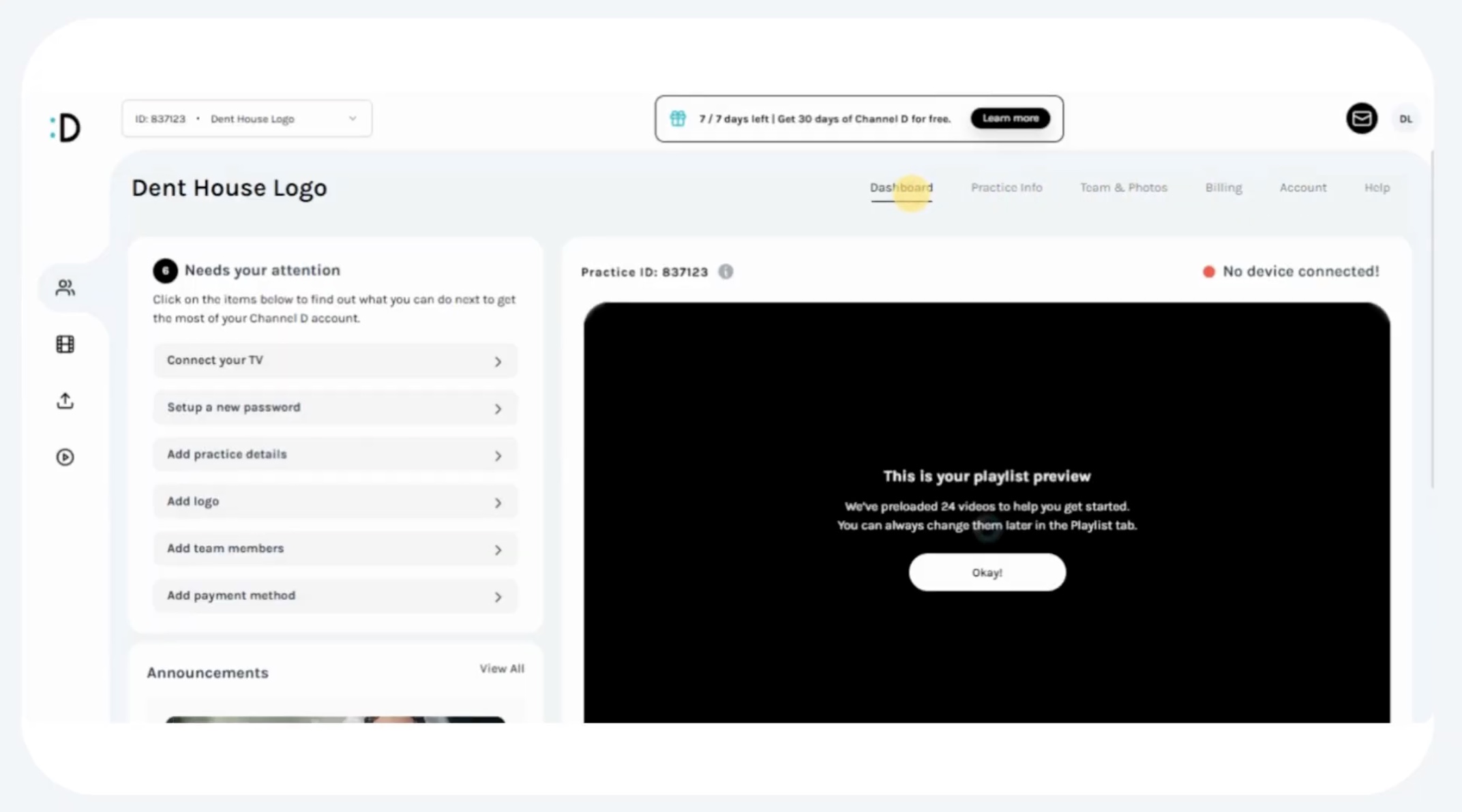This screenshot has height=812, width=1462.
Task: Expand the Connect your TV item
Action: (x=335, y=361)
